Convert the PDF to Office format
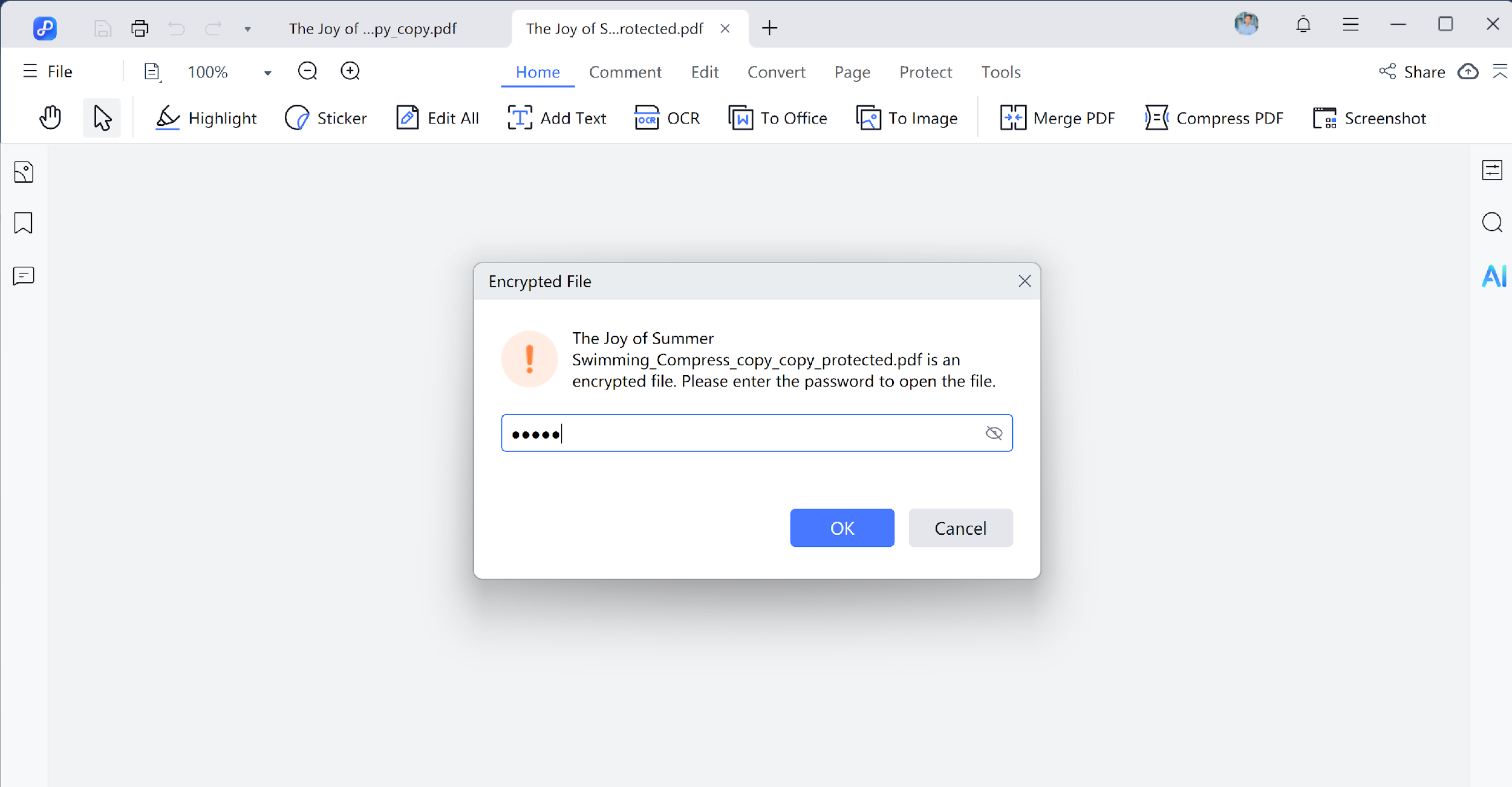1512x787 pixels. pos(777,117)
